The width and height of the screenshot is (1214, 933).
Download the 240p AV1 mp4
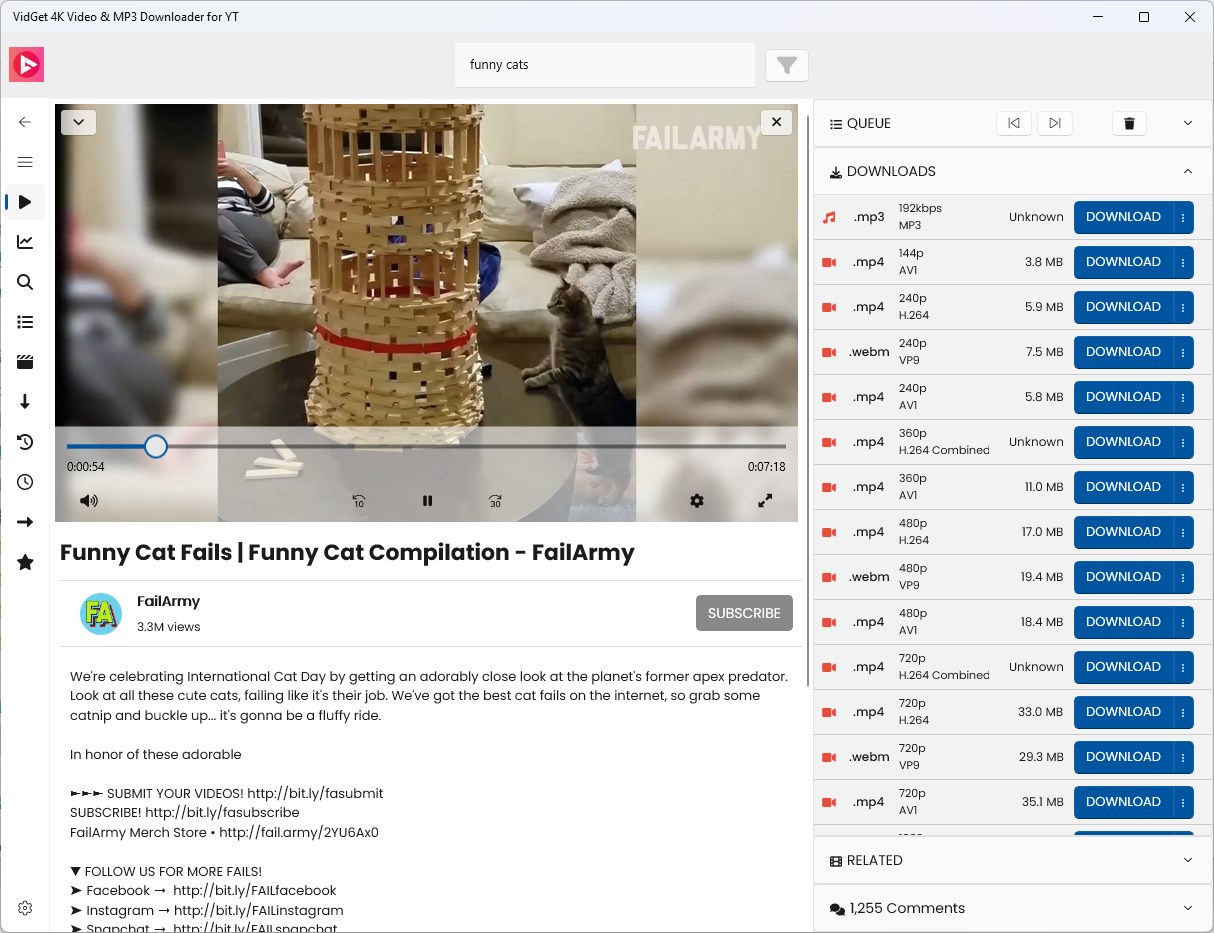coord(1123,397)
